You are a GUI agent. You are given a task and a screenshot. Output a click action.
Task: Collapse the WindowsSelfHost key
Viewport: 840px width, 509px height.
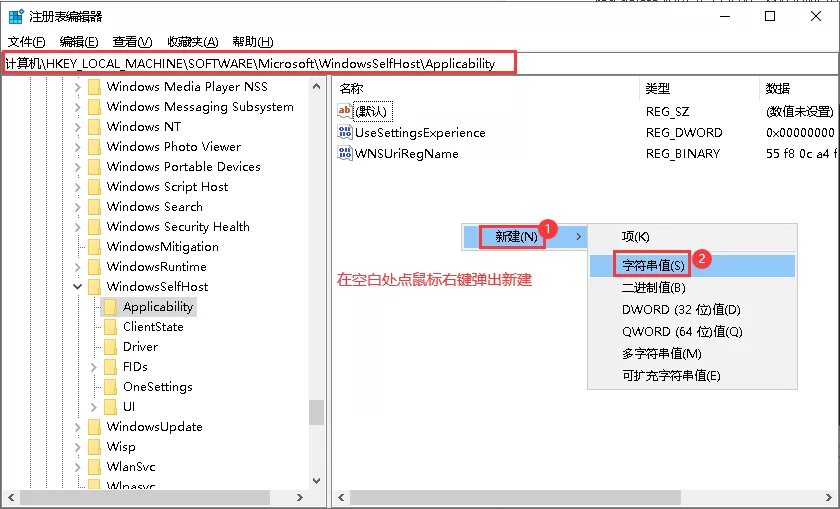78,287
